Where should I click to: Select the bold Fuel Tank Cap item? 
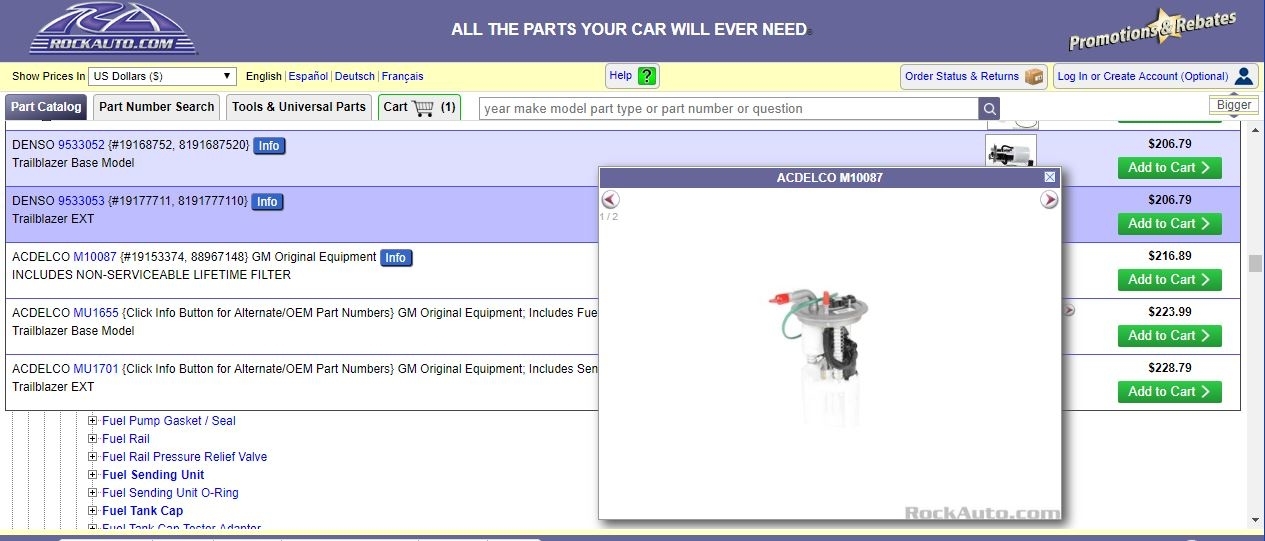point(143,511)
